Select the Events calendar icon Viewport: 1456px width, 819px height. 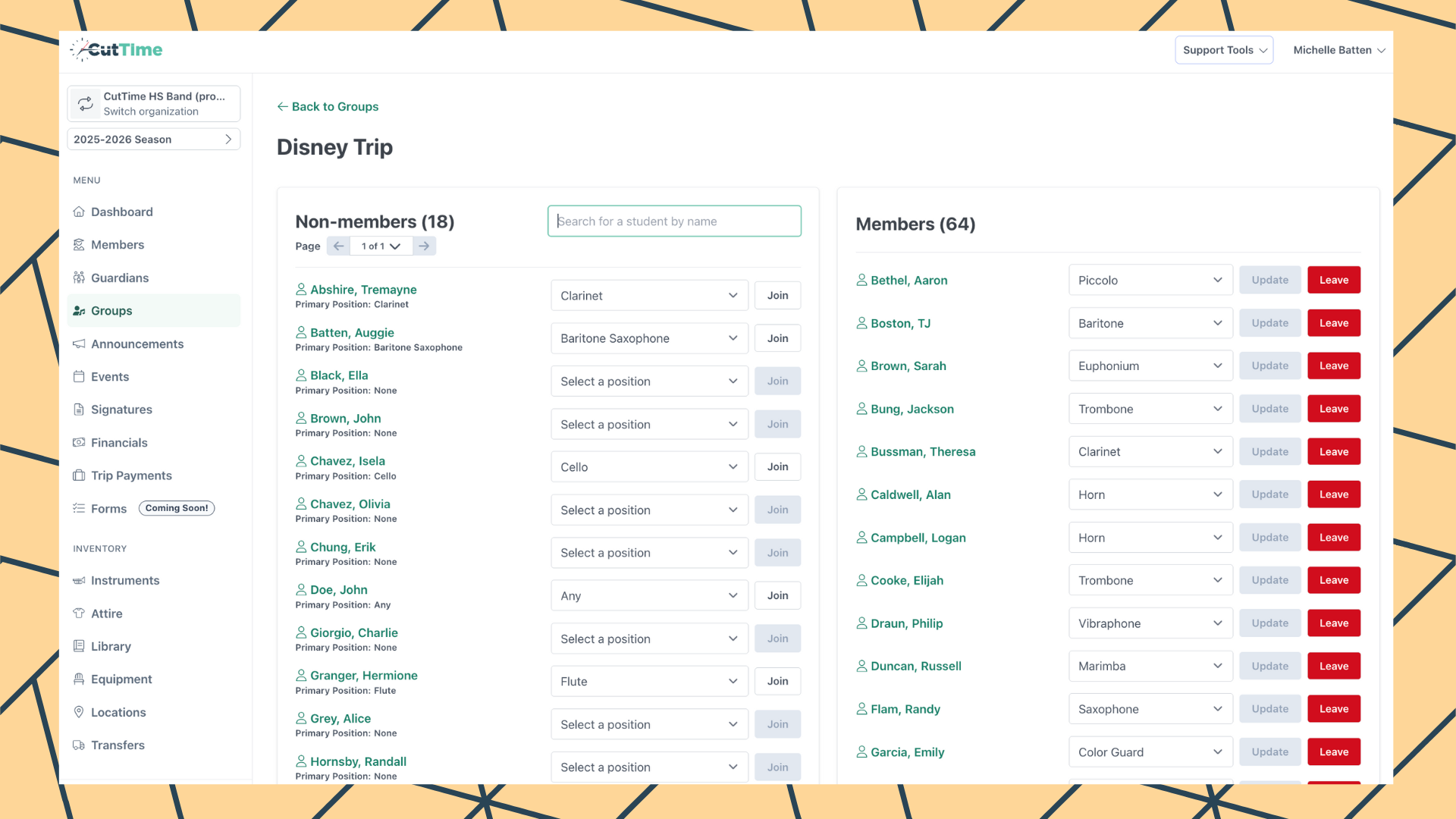[79, 376]
